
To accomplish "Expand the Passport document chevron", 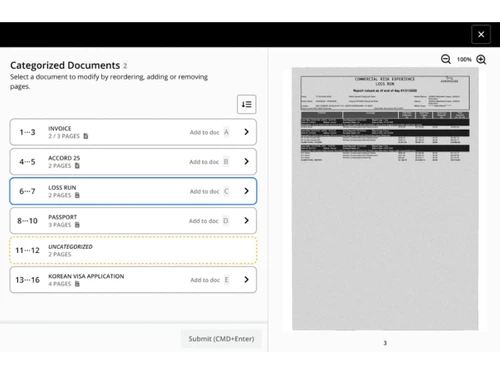I will click(x=246, y=221).
